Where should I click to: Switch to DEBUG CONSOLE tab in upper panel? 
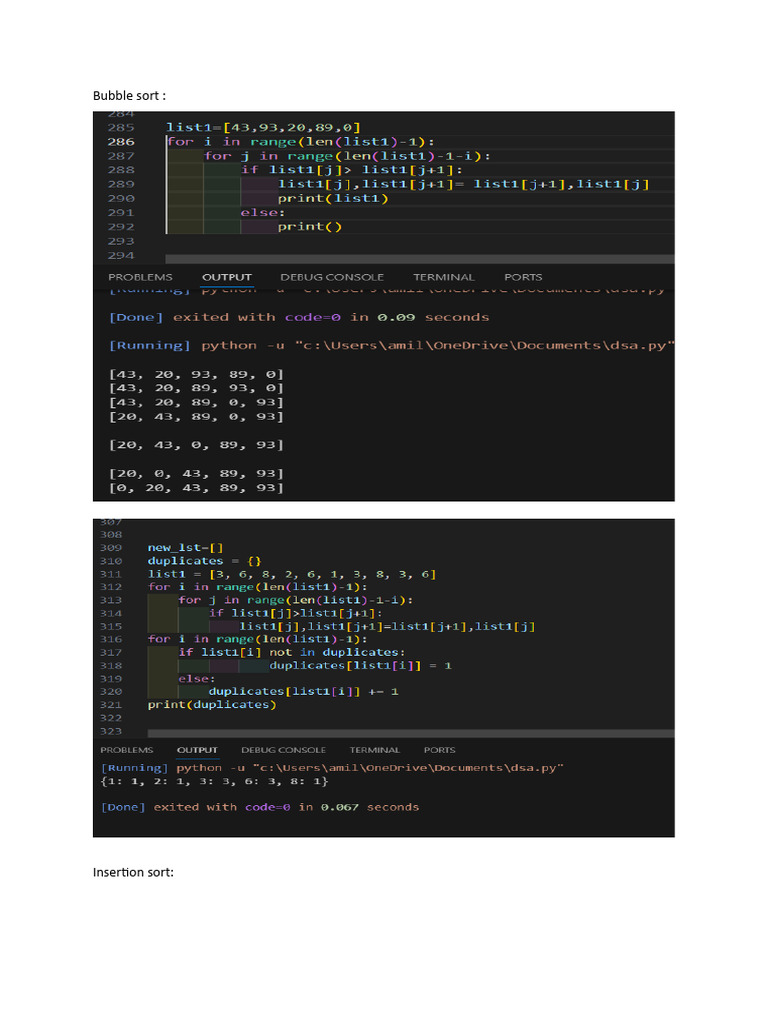332,277
